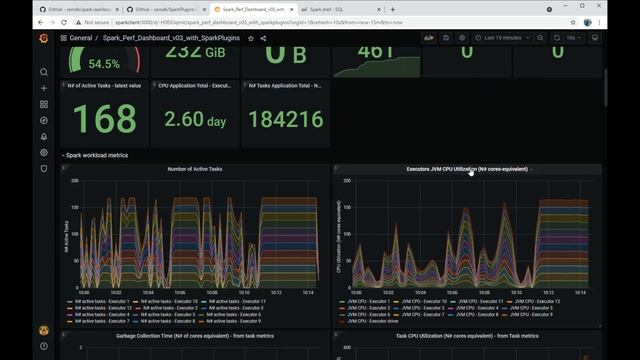Toggle N# active tasks - Executor 12 series
640x360 pixels.
pos(103,308)
